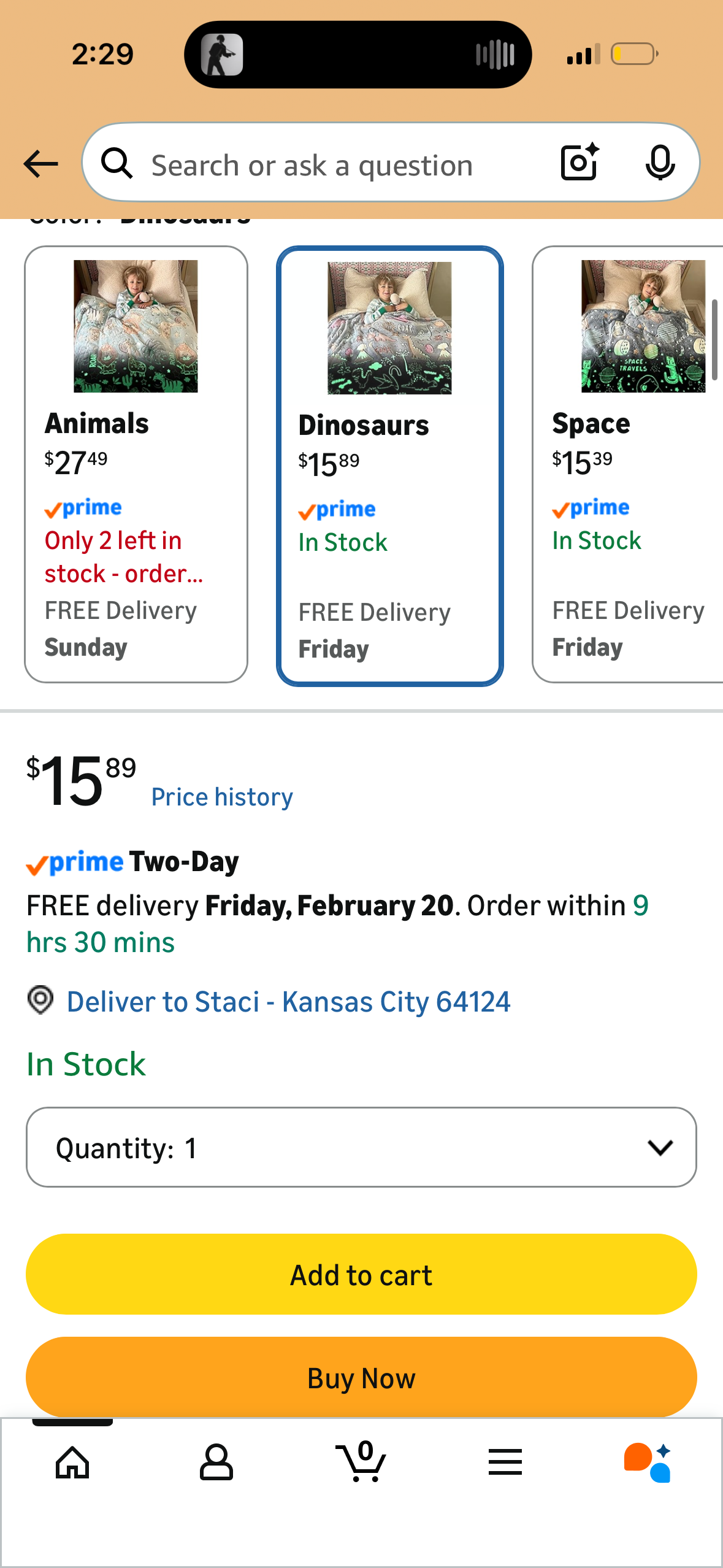Change delivery address for Staci
The image size is (723, 1568).
[288, 1002]
